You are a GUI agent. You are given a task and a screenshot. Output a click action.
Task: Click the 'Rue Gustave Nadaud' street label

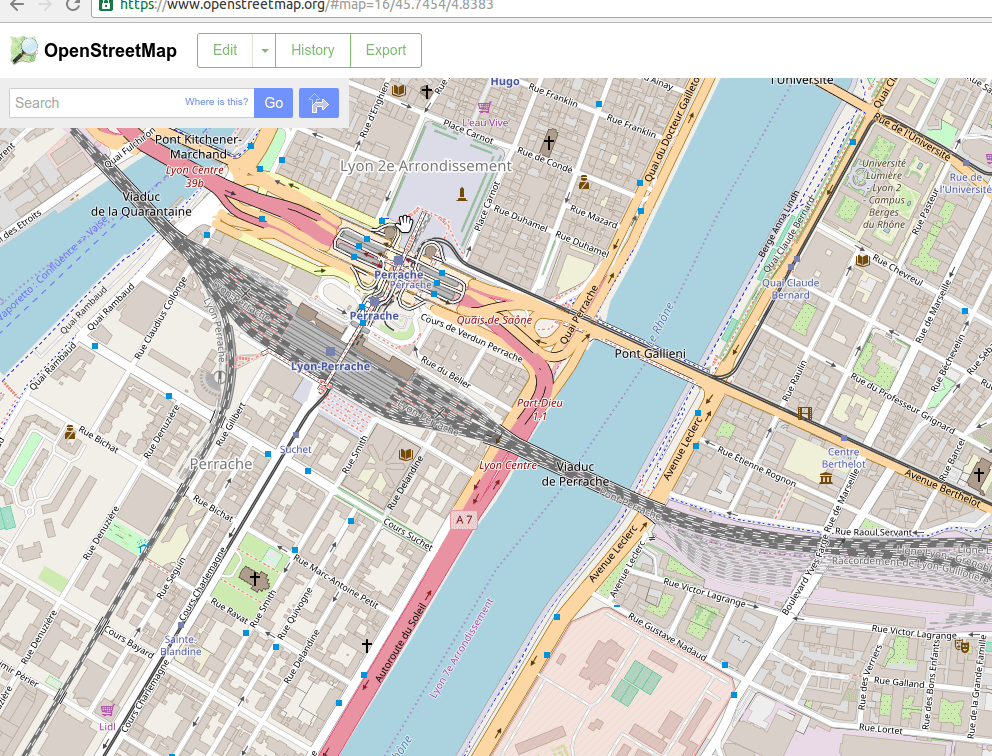point(667,637)
